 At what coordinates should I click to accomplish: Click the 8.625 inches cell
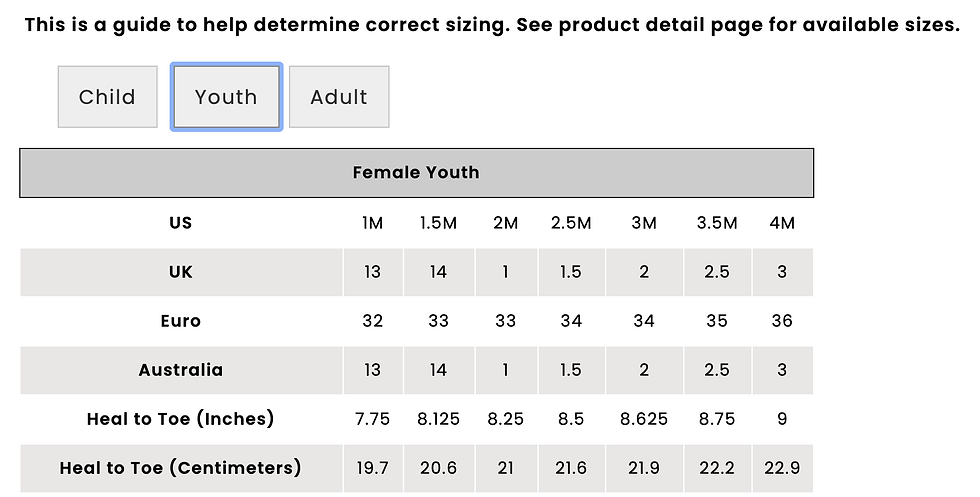point(644,419)
